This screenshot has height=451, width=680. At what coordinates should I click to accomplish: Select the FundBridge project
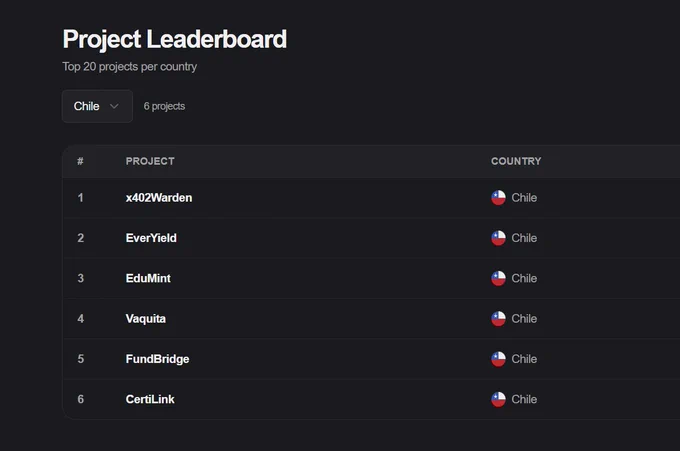[x=157, y=359]
